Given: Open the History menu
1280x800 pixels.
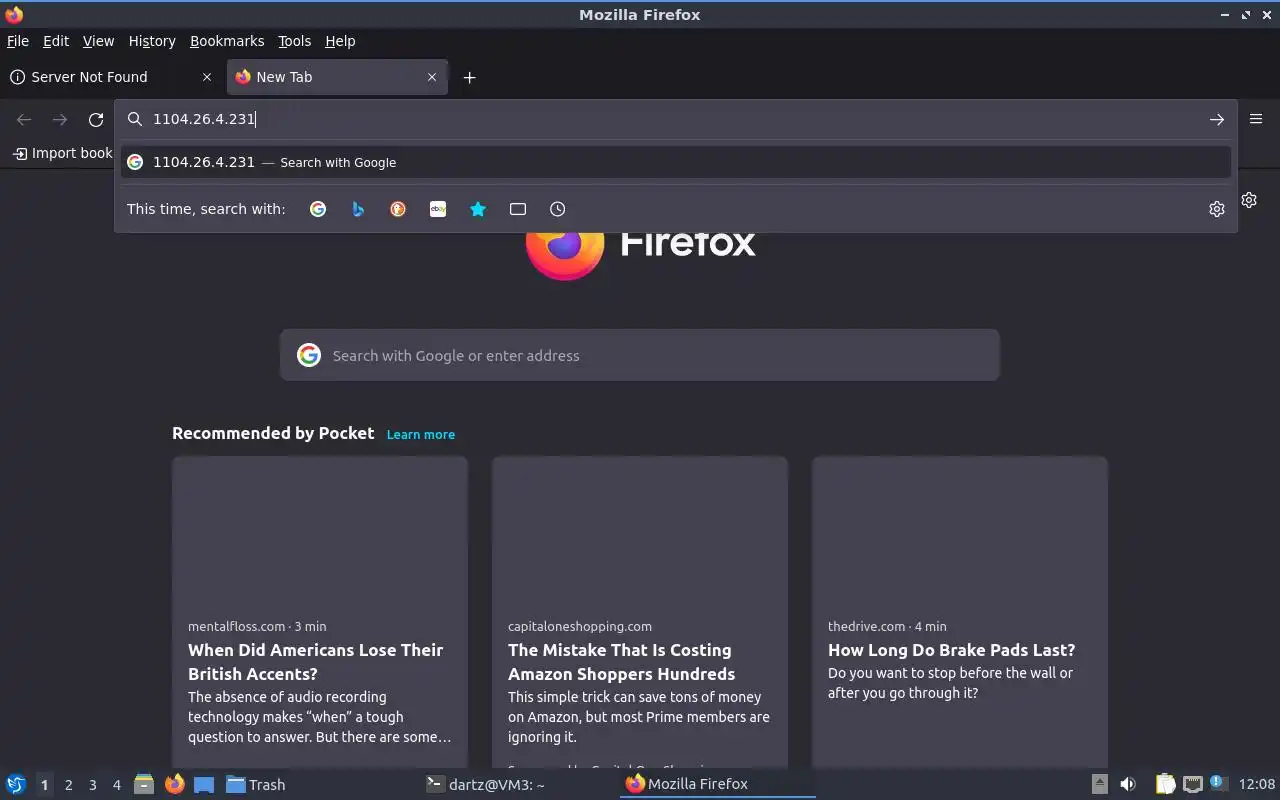Looking at the screenshot, I should (x=152, y=41).
